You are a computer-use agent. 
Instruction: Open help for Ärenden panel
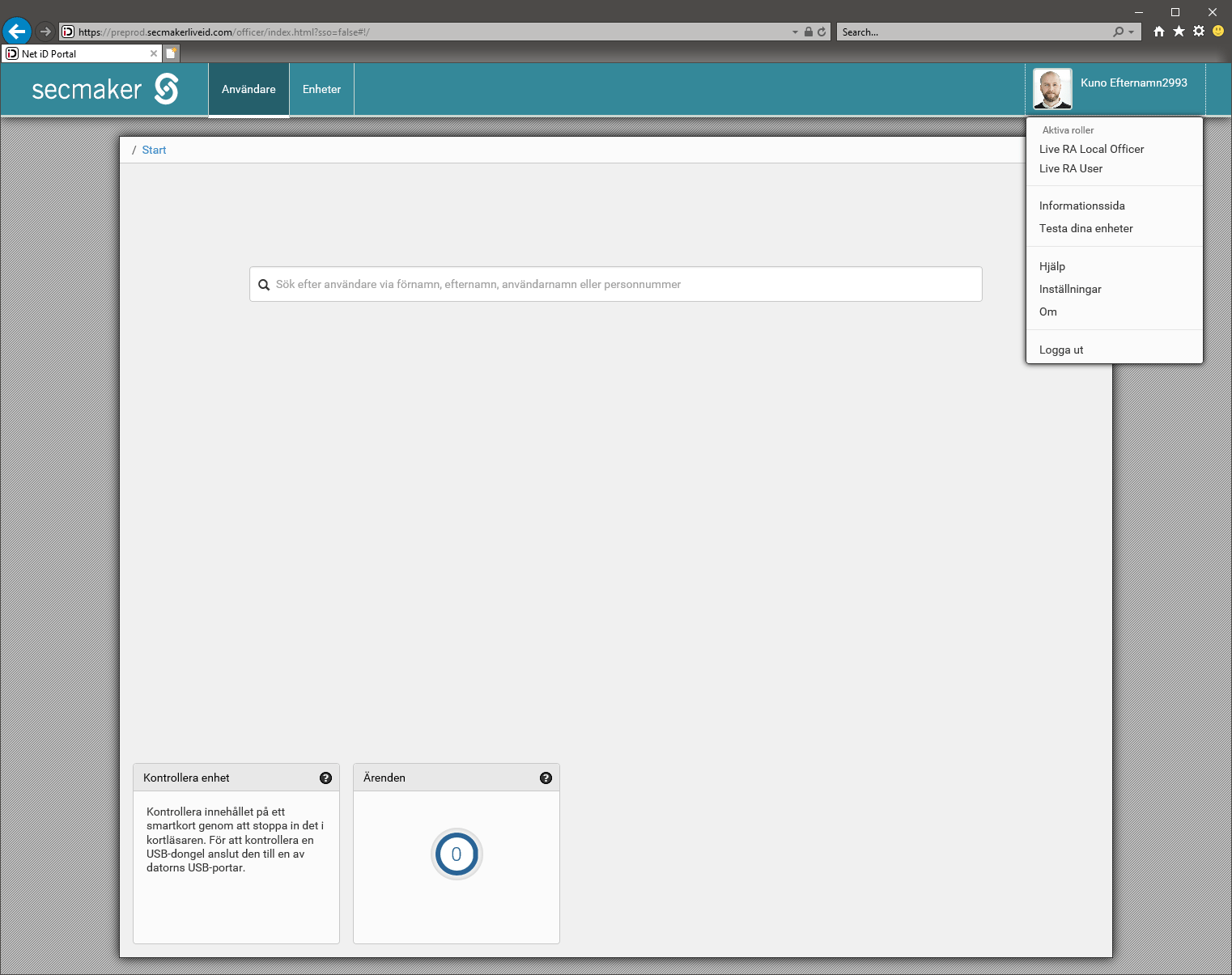pyautogui.click(x=546, y=778)
